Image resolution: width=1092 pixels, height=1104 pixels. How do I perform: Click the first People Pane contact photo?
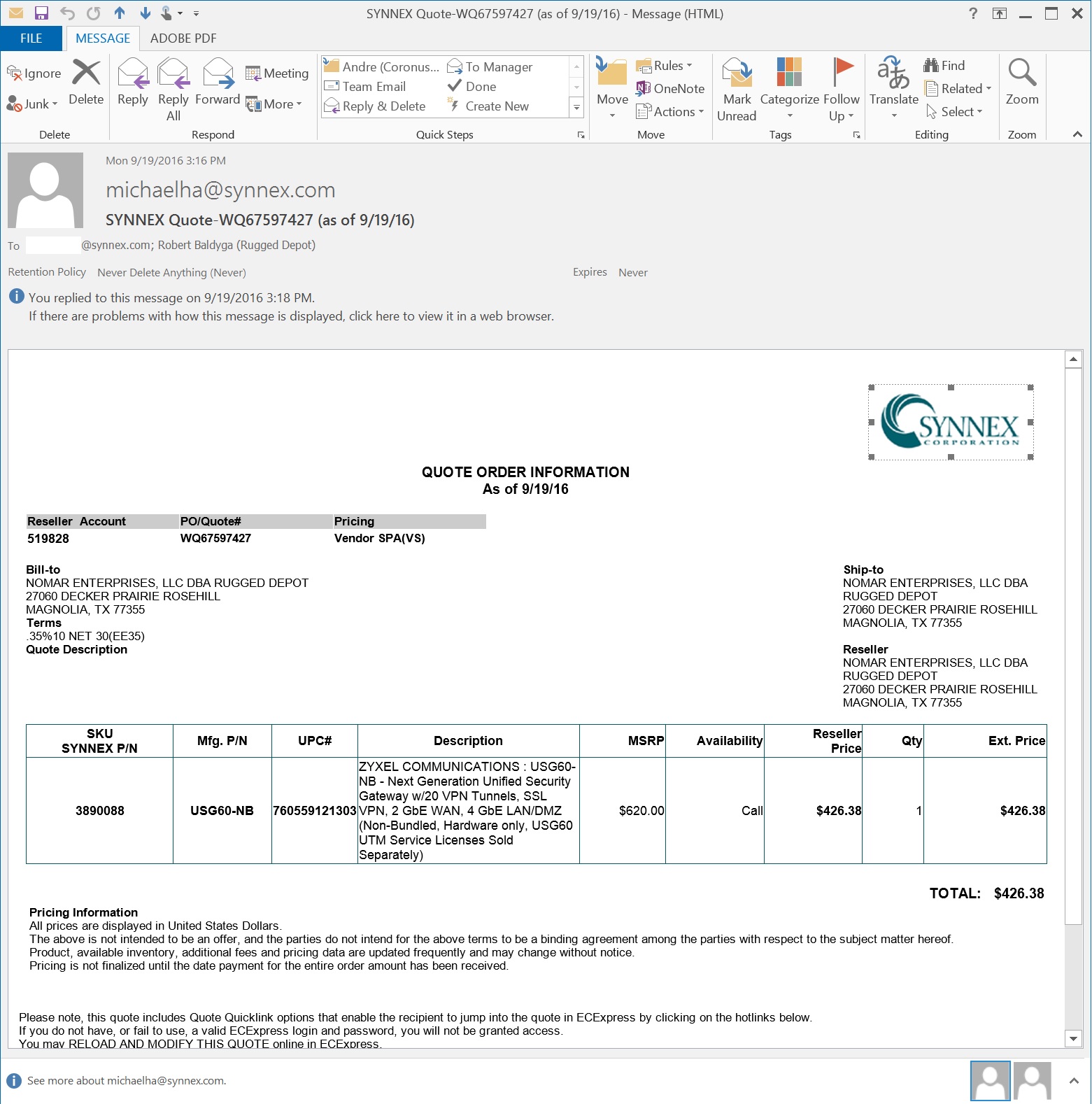click(x=990, y=1081)
